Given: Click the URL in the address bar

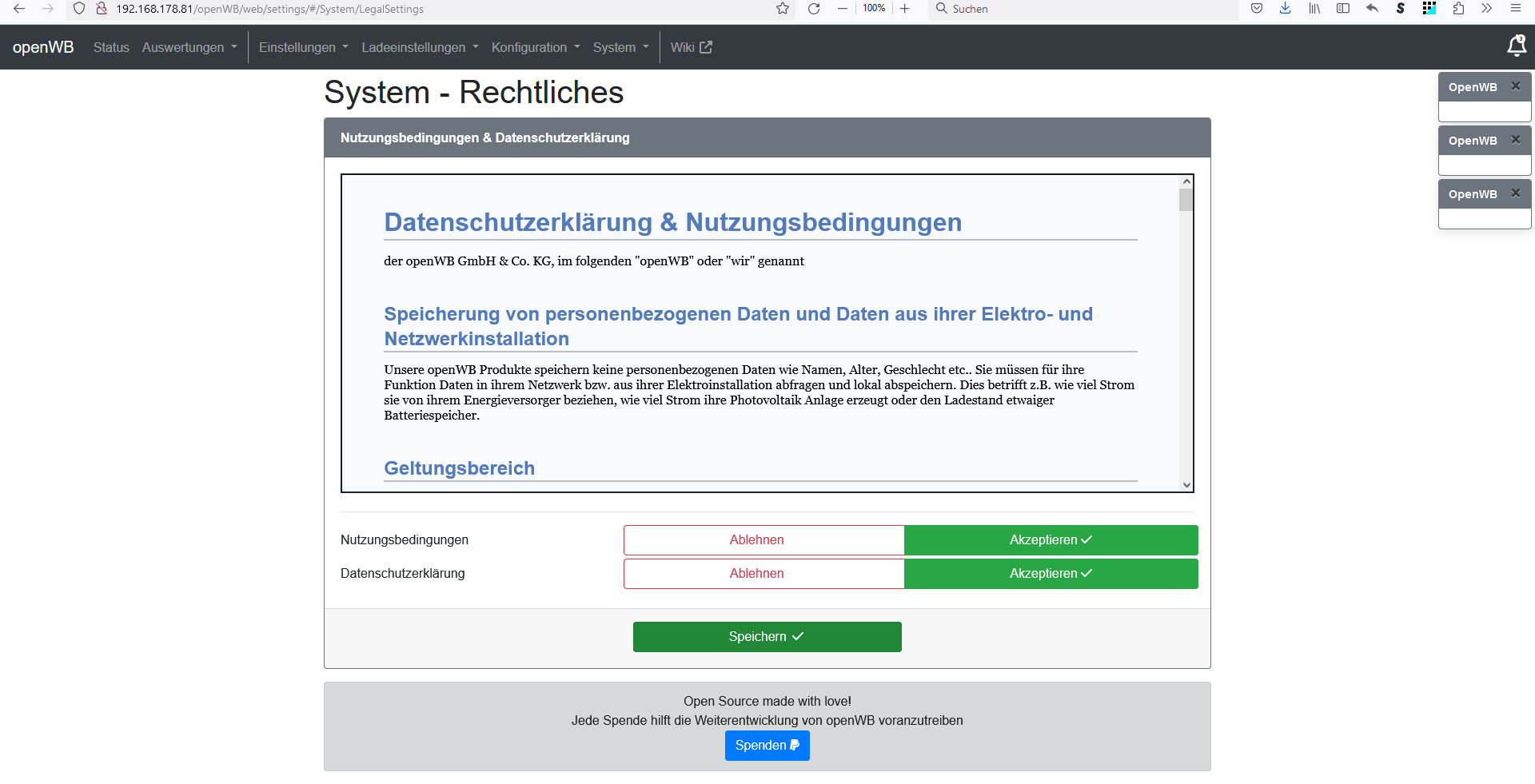Looking at the screenshot, I should (270, 9).
